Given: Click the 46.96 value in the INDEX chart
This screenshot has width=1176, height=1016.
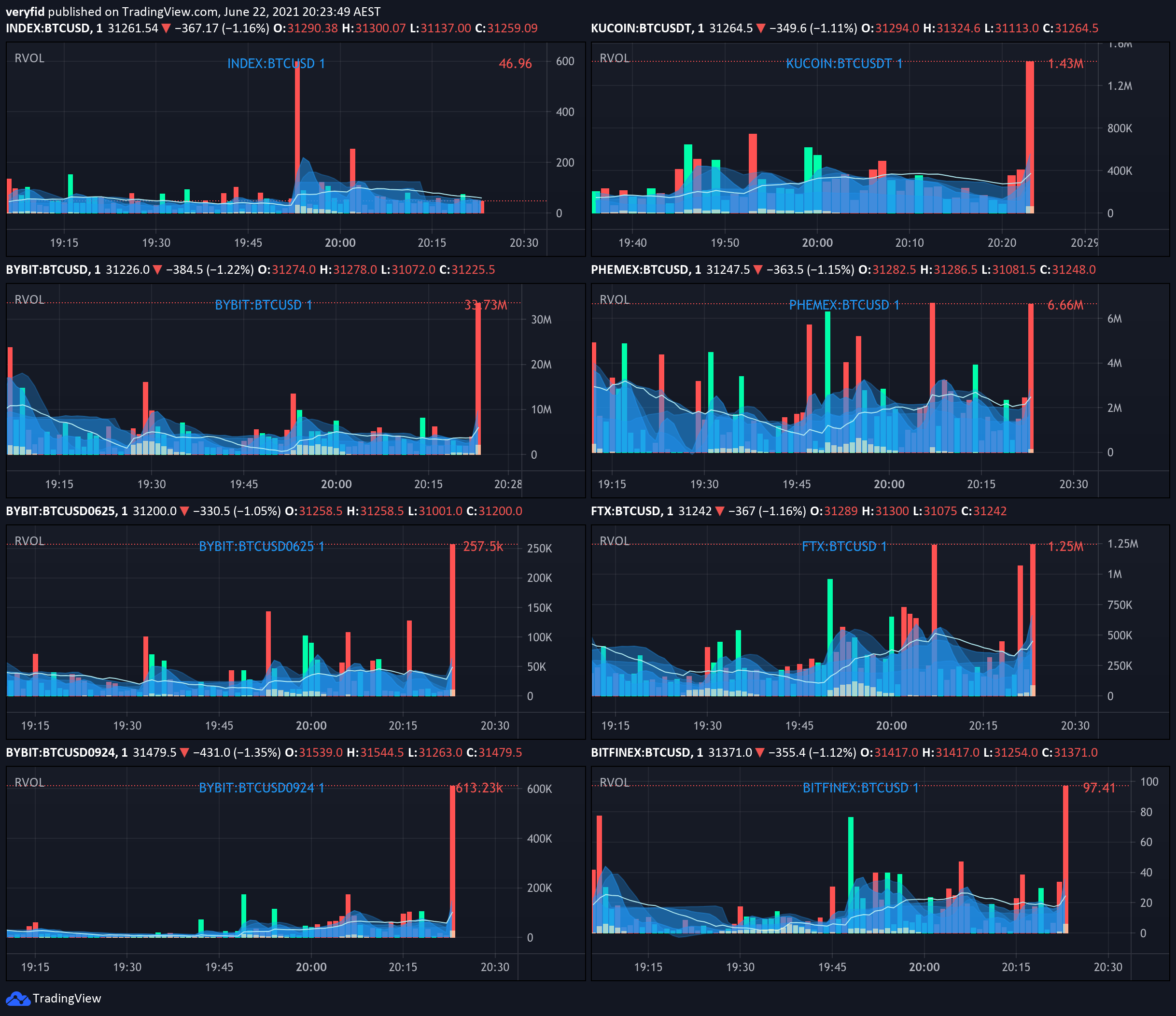Looking at the screenshot, I should click(516, 64).
